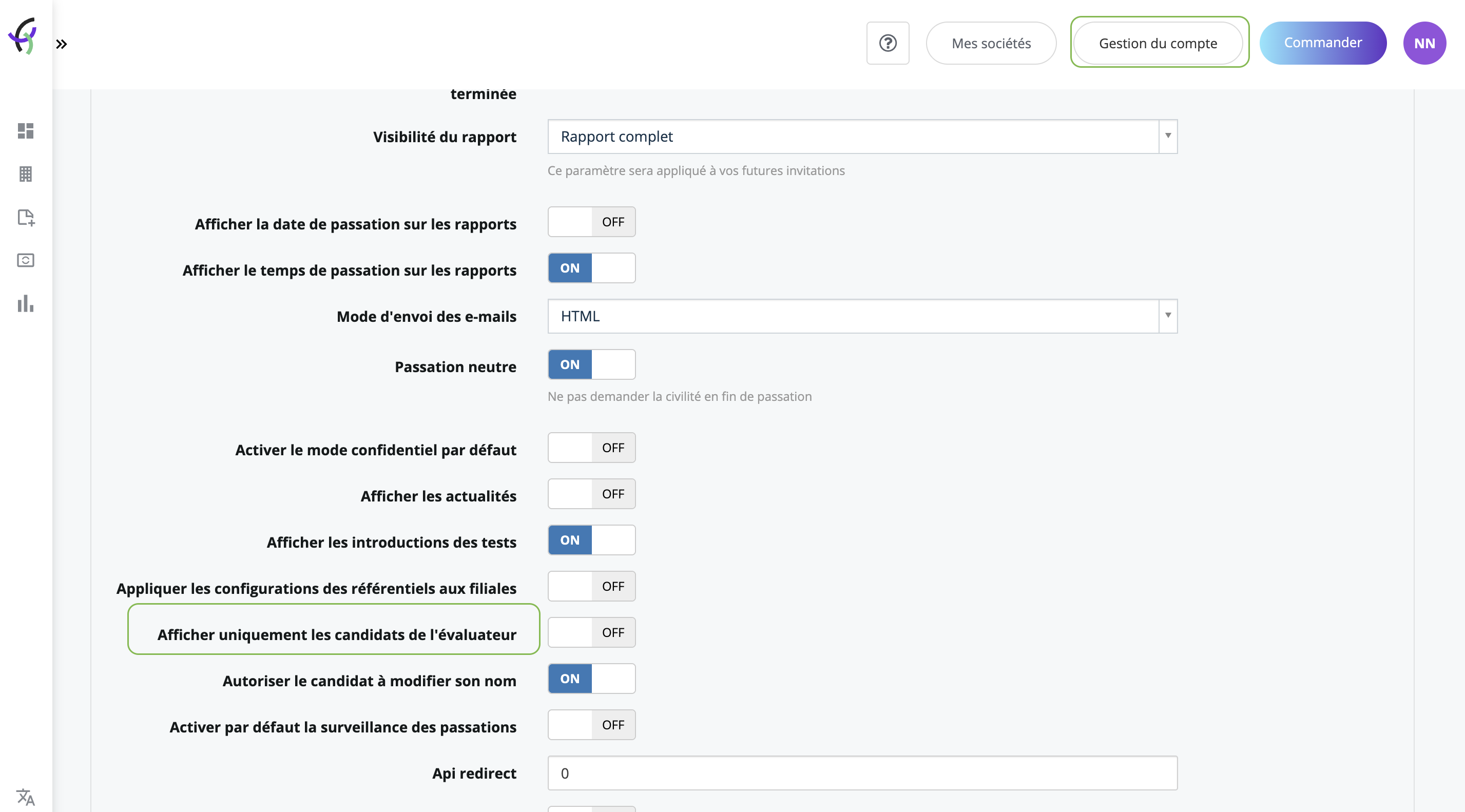Open Mode d'envoi des e-mails HTML dropdown
This screenshot has height=812, width=1465.
862,316
